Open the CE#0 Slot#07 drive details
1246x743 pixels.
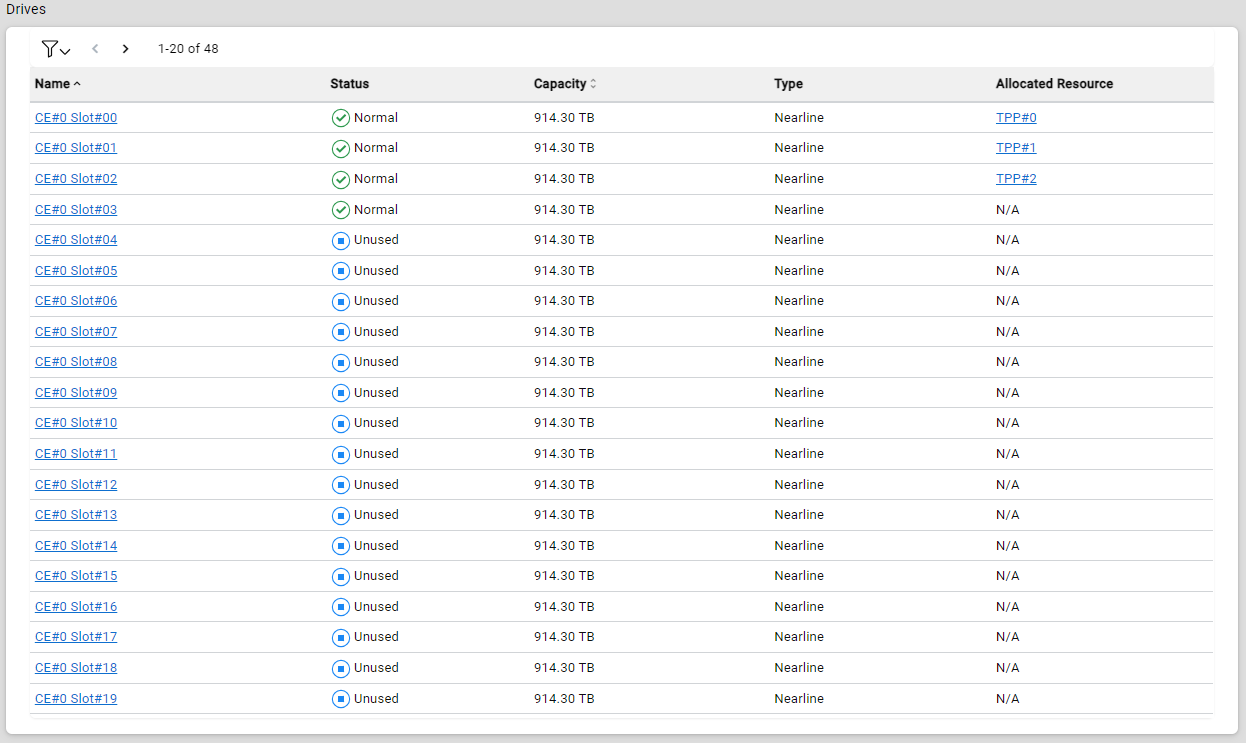click(x=76, y=332)
